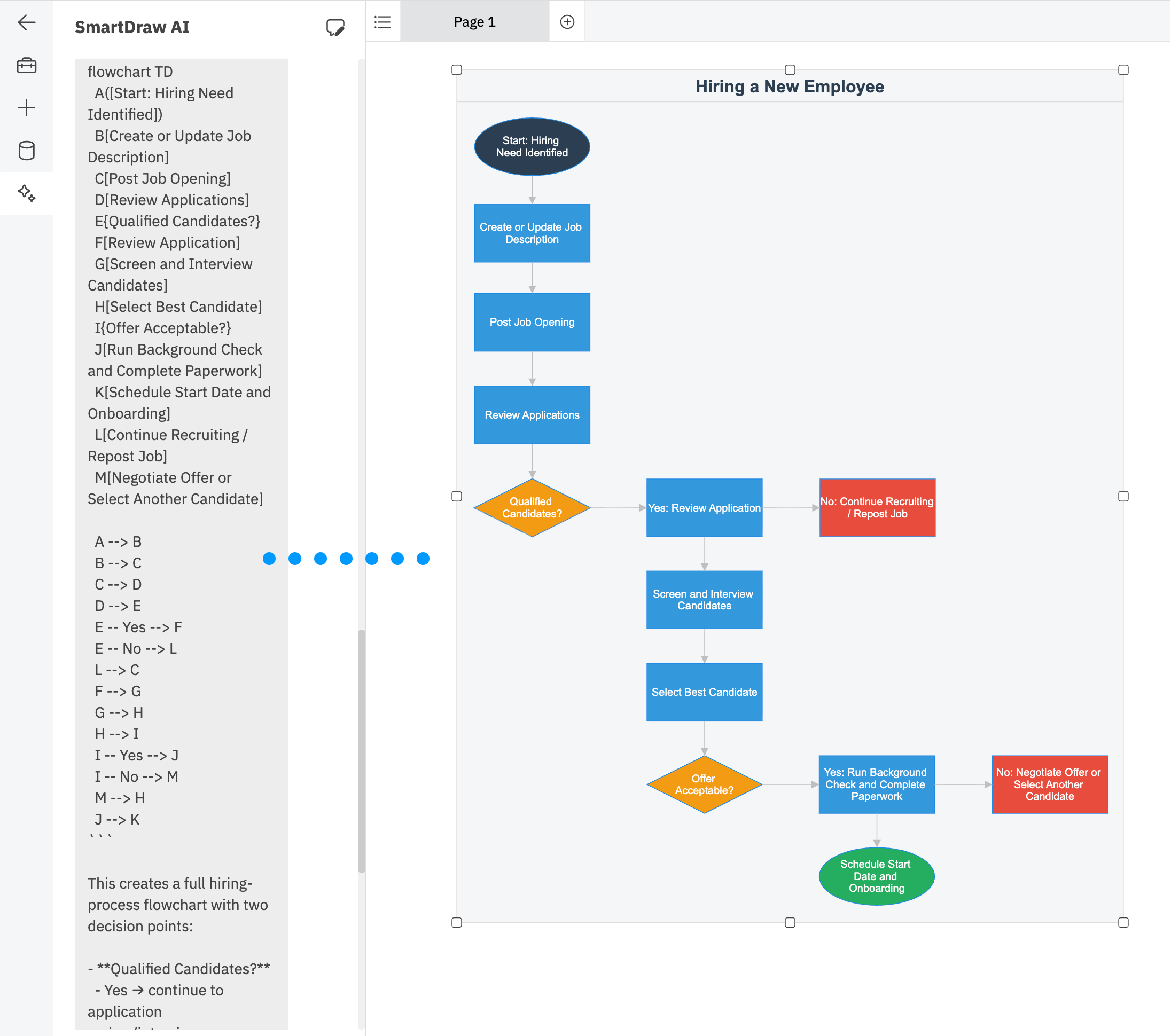
Task: Click the plus add icon in sidebar
Action: (26, 108)
